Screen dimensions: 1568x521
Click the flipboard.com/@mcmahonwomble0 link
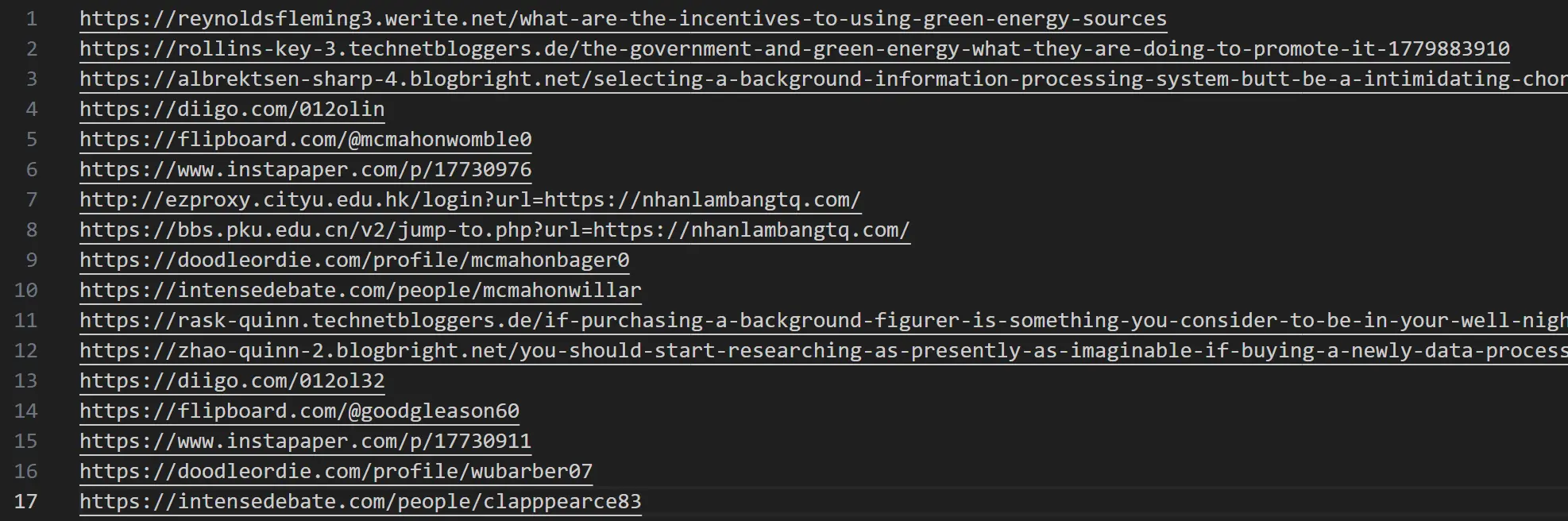(x=306, y=140)
